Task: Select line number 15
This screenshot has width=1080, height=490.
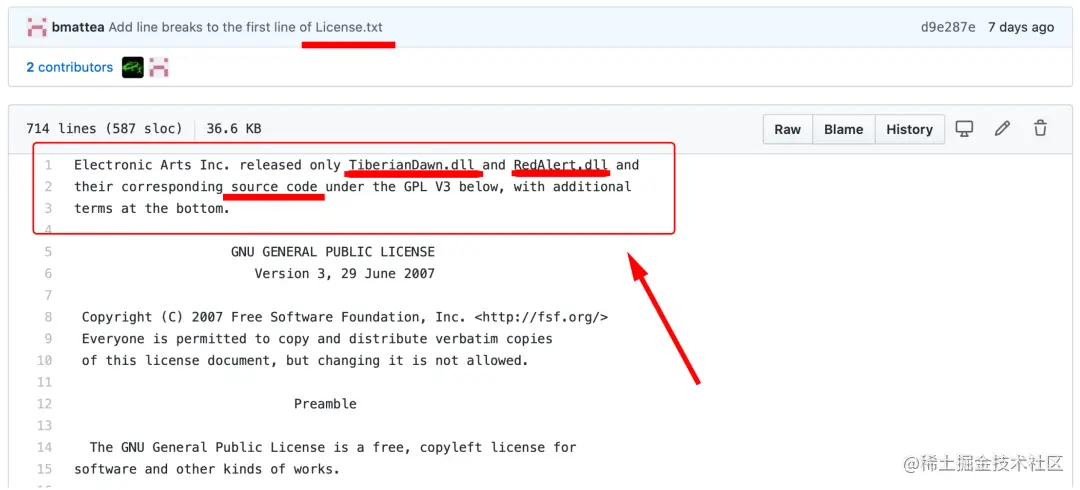Action: (45, 469)
